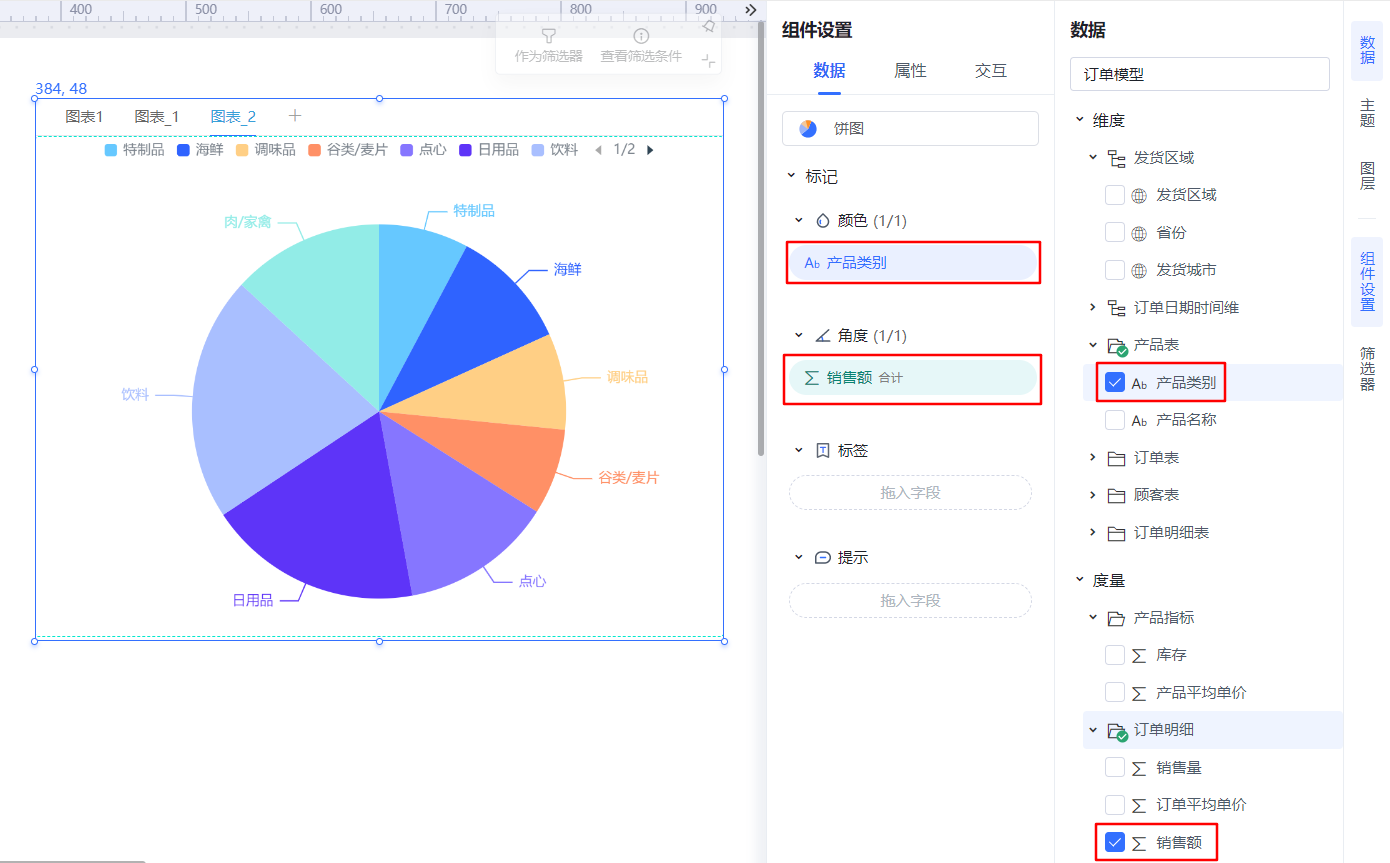1390x863 pixels.
Task: Click the sigma icon beside 库存
Action: click(1139, 655)
